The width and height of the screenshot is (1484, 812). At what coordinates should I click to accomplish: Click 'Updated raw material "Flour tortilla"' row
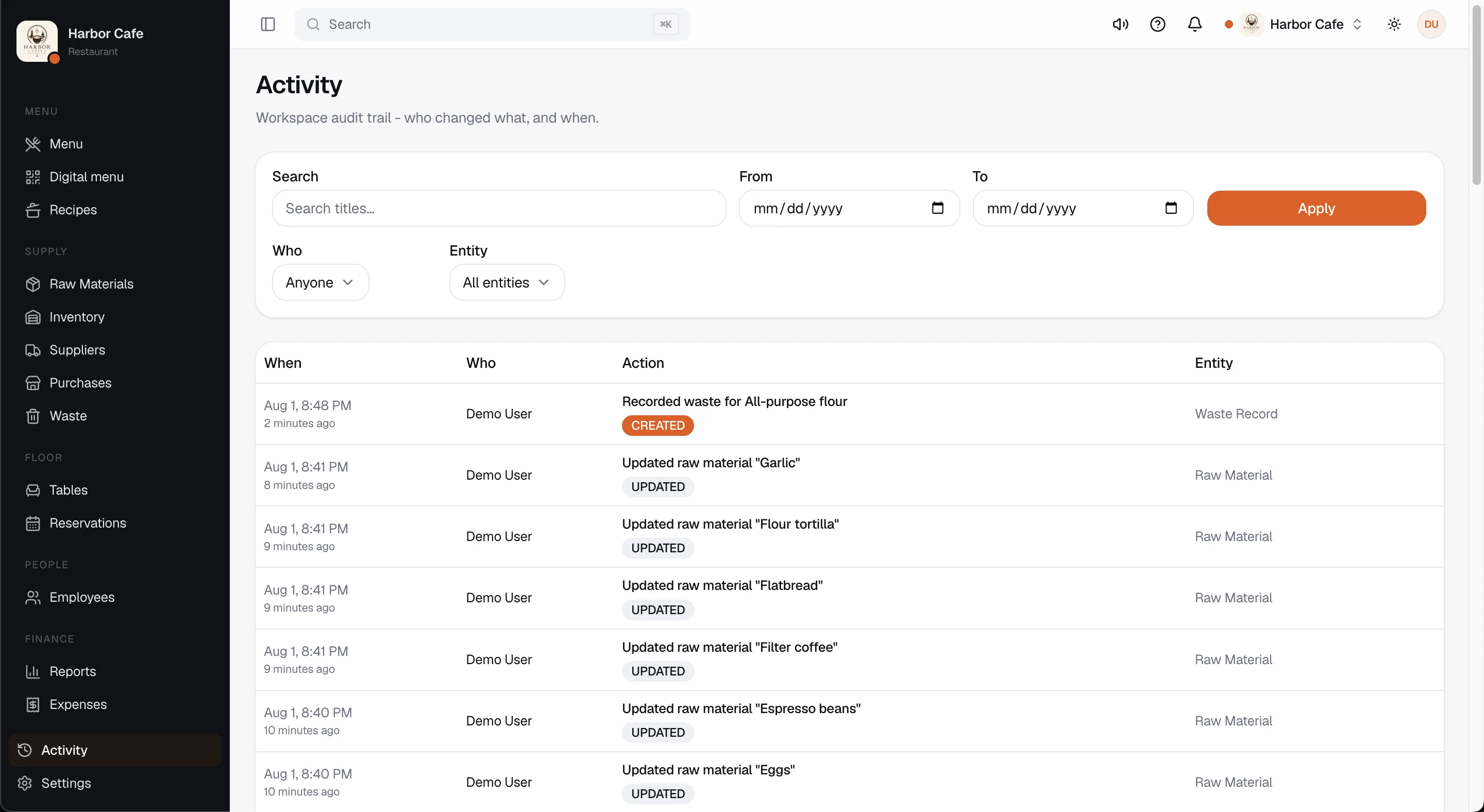coord(850,537)
